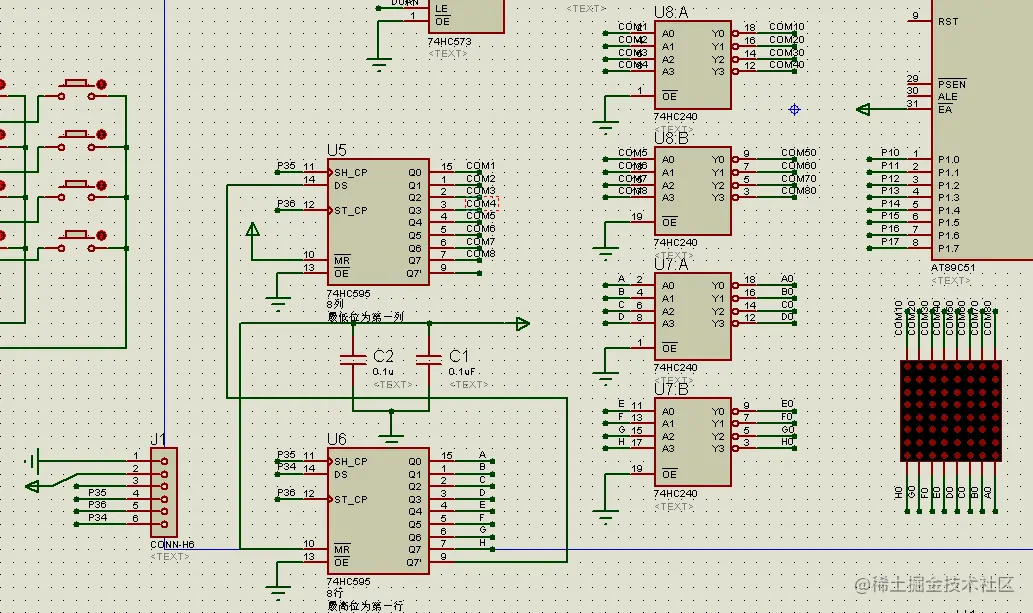Click the COM80 output label on U8:B
1033x613 pixels.
click(798, 190)
